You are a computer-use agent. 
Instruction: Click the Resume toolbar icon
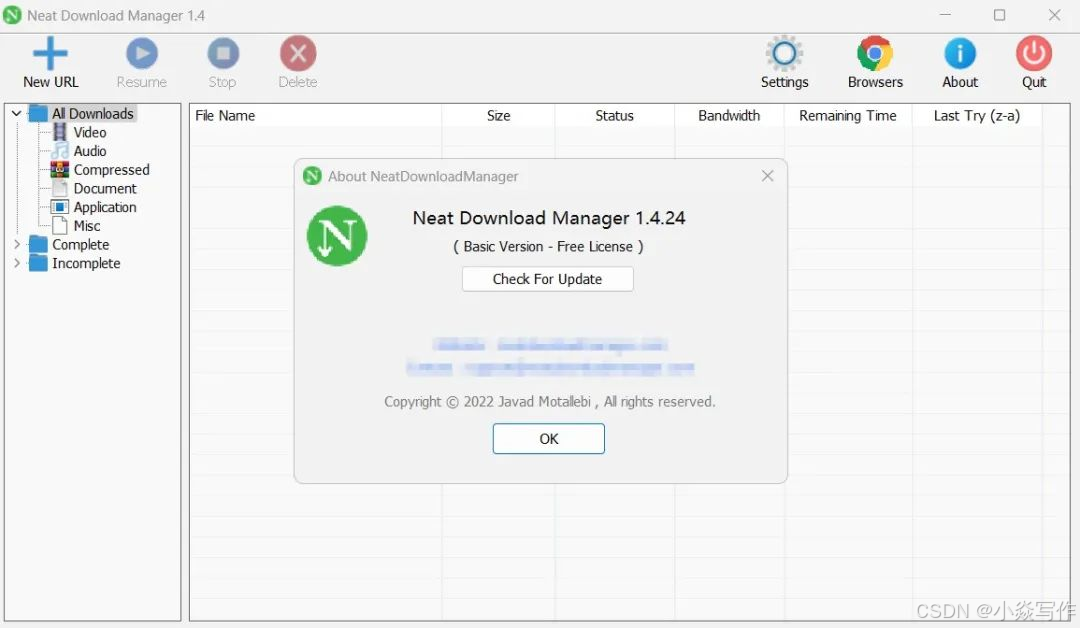[x=142, y=53]
